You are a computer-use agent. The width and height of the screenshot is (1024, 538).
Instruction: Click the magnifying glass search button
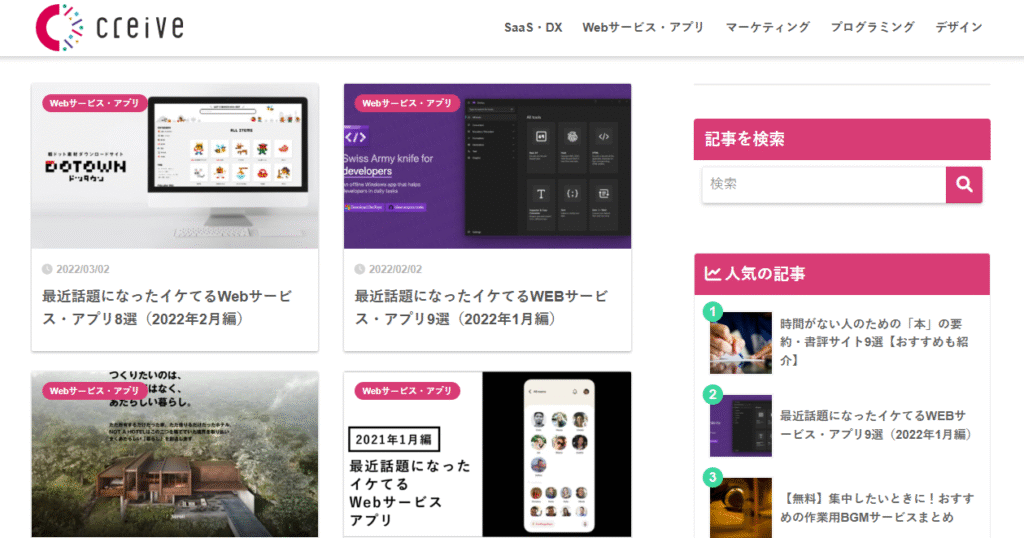964,185
